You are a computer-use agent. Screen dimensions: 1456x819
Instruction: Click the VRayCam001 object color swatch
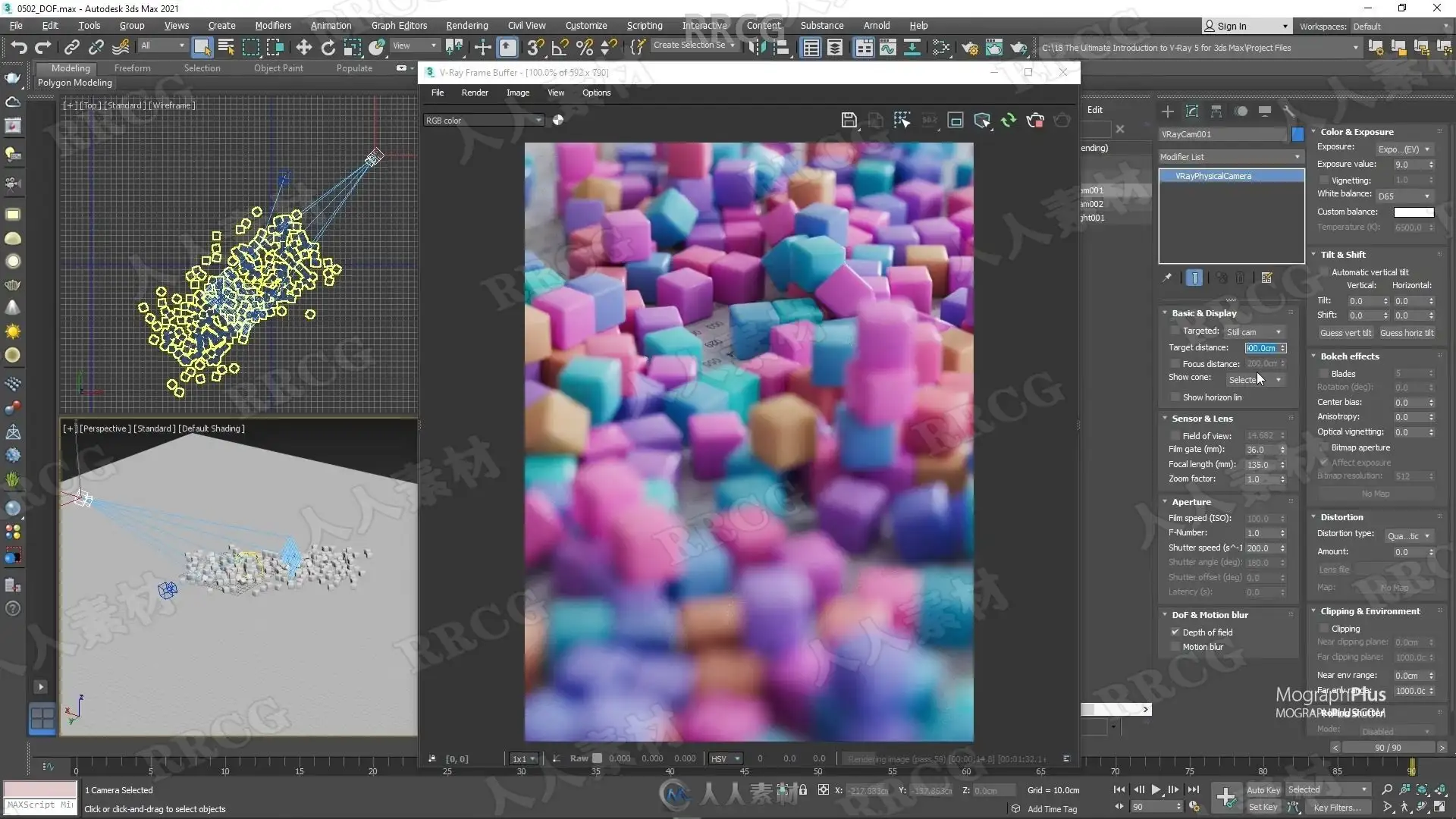1298,134
